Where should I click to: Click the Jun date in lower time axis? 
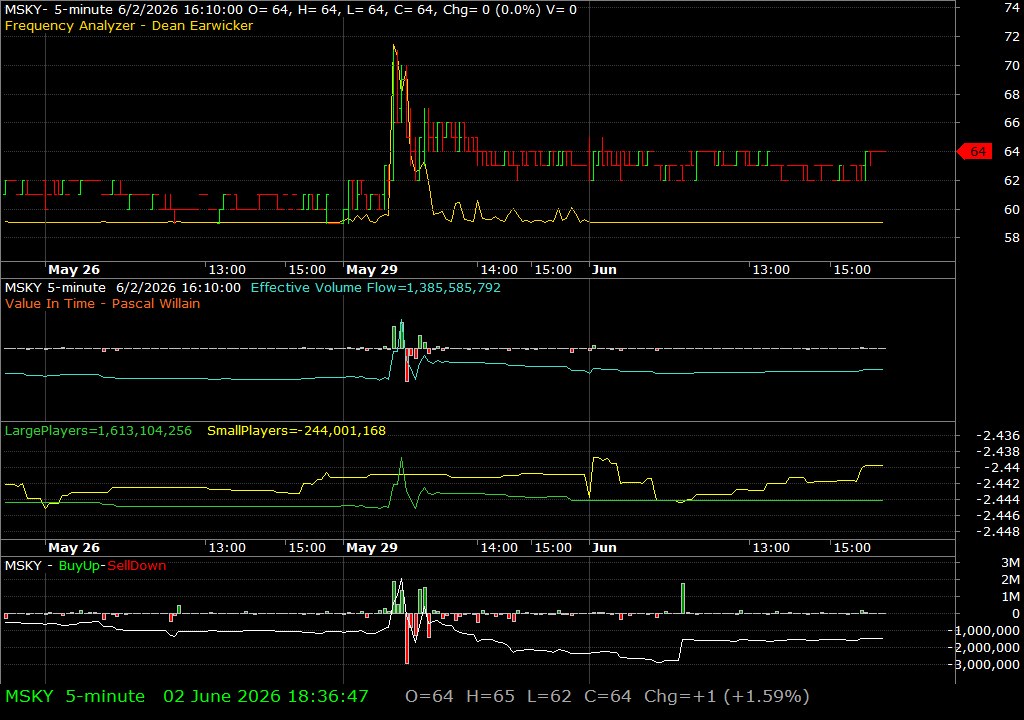[604, 548]
